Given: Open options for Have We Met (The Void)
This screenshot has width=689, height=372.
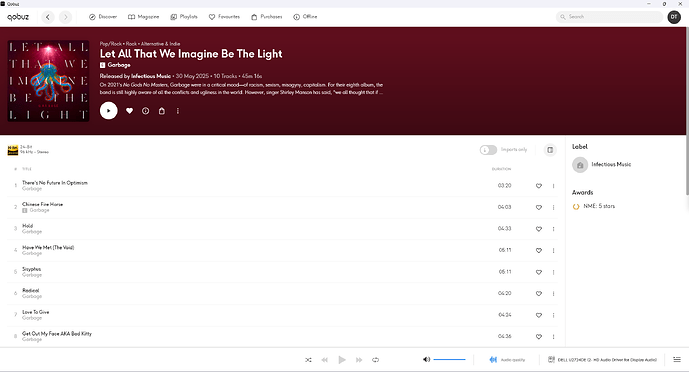Looking at the screenshot, I should tap(553, 250).
